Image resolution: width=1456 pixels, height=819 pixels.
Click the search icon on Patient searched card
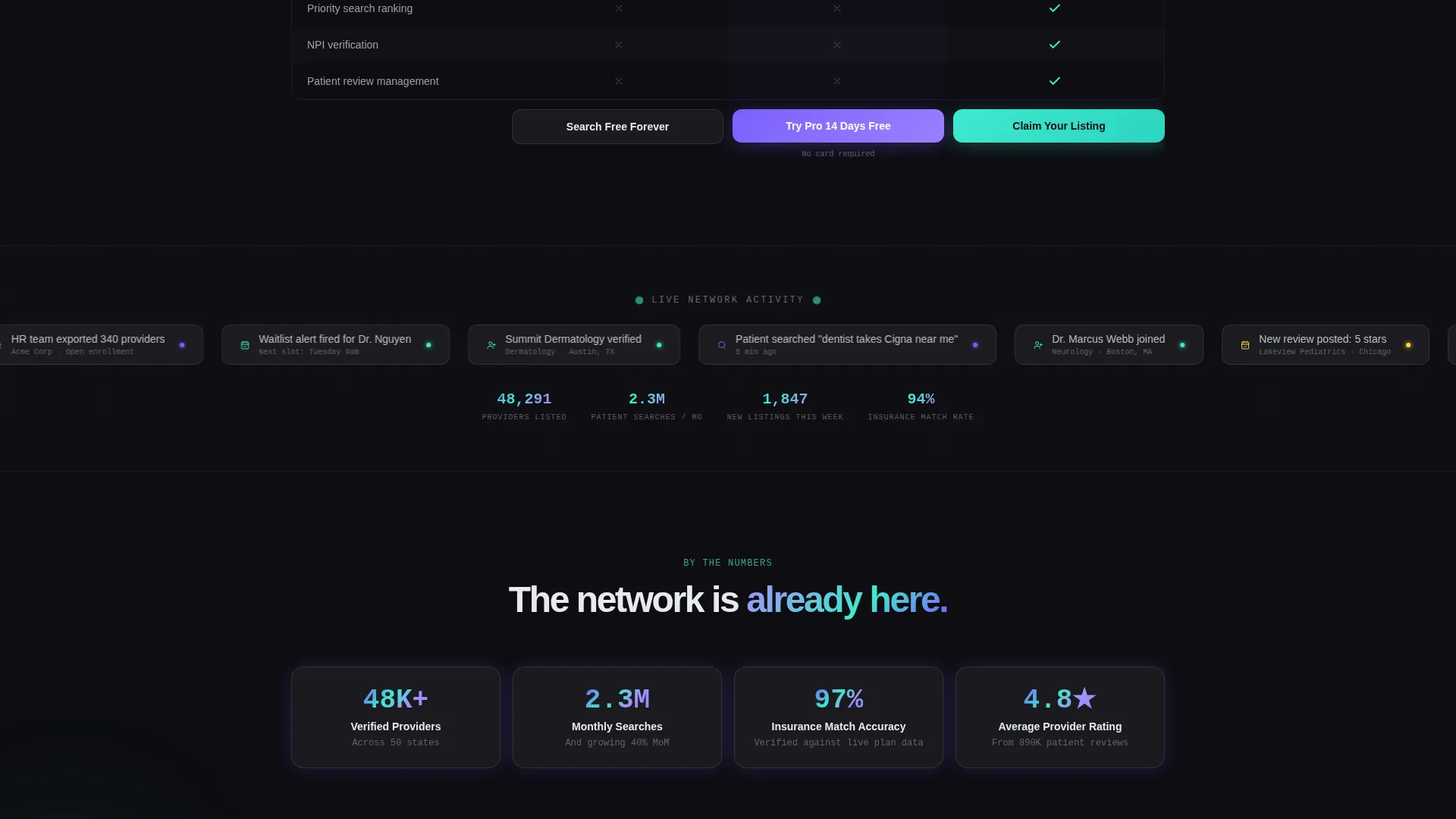click(x=722, y=345)
